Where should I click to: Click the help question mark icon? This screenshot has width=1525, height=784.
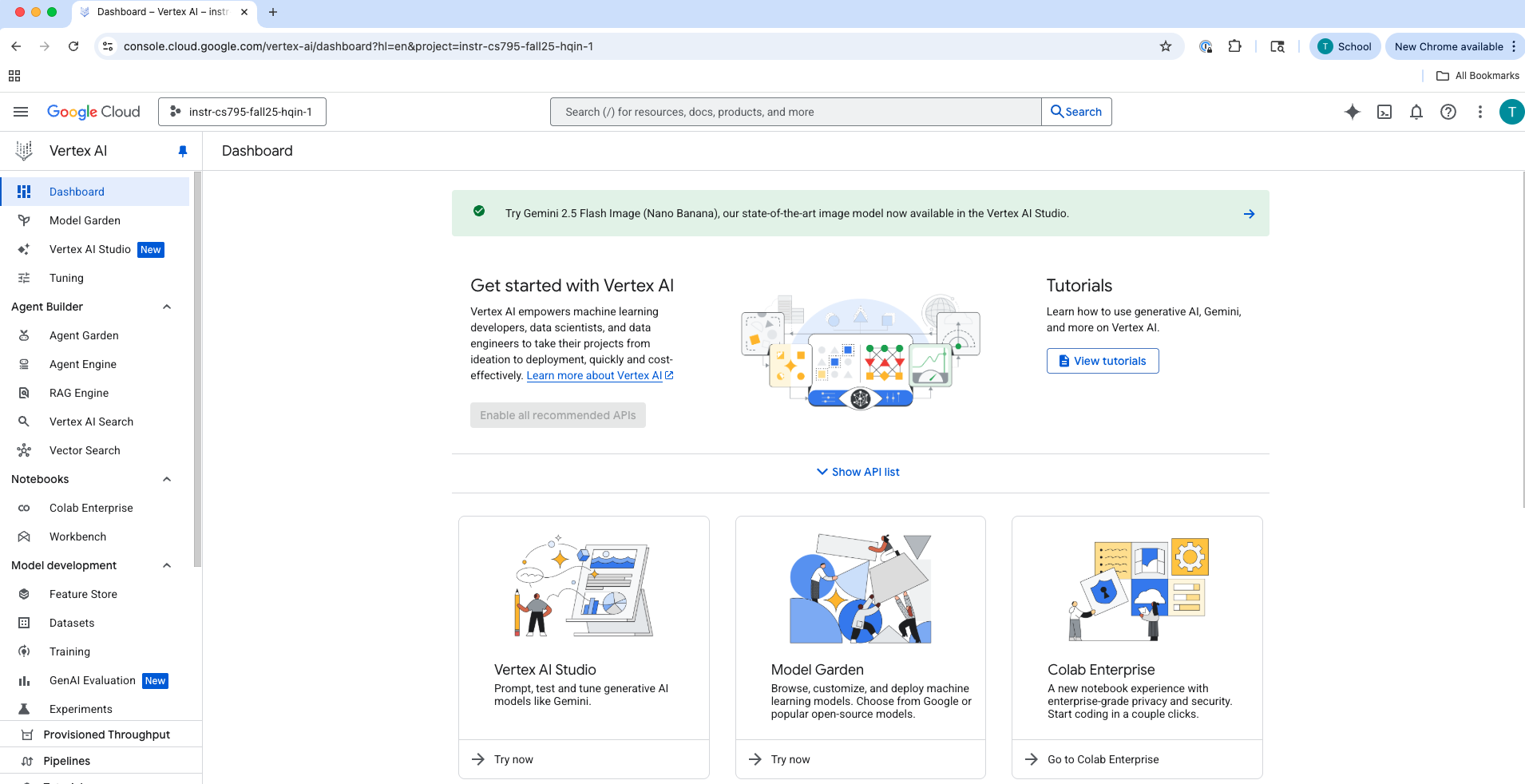(x=1448, y=112)
